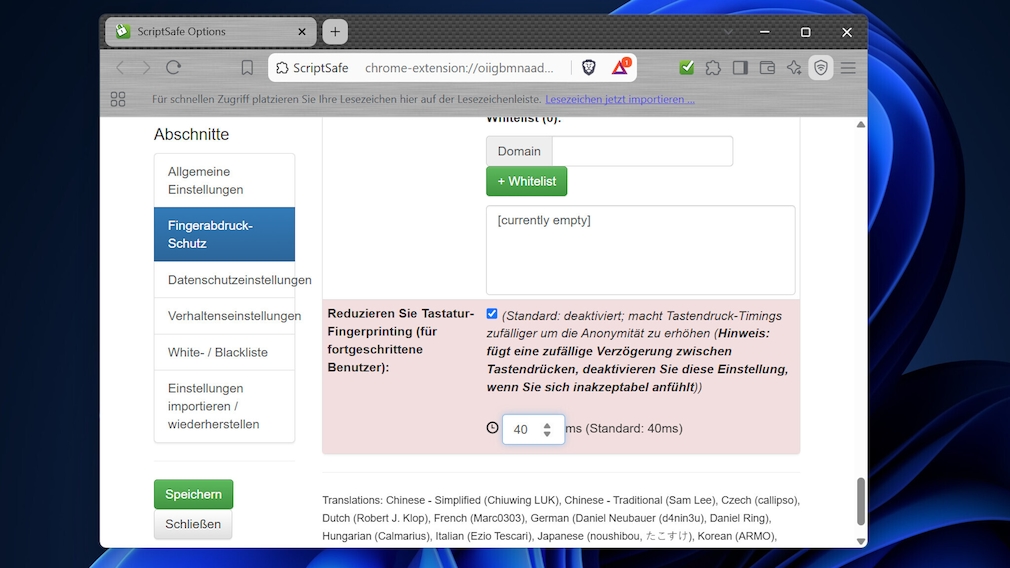
Task: Uncheck the keyboard fingerprinting reduction checkbox
Action: [492, 314]
